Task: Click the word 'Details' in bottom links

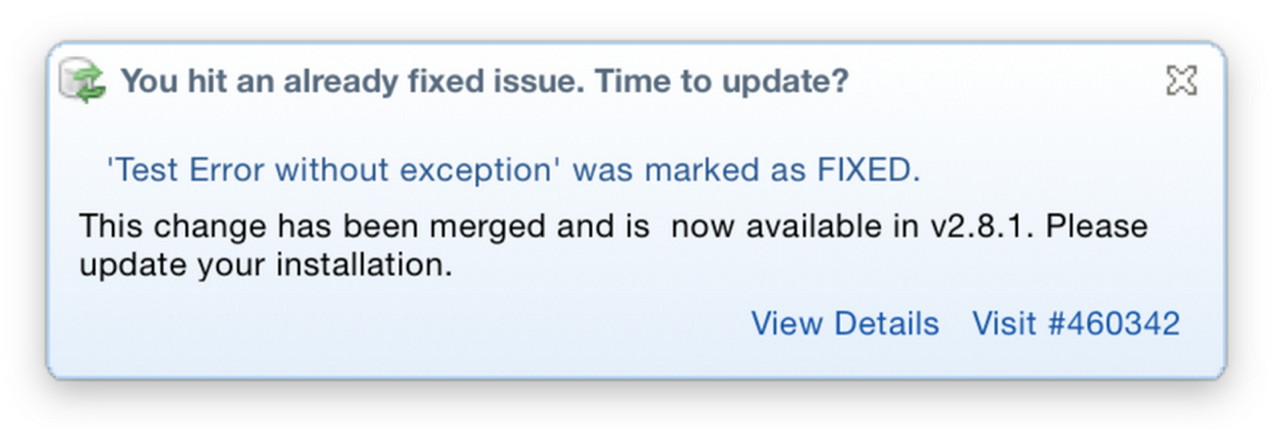Action: (887, 324)
